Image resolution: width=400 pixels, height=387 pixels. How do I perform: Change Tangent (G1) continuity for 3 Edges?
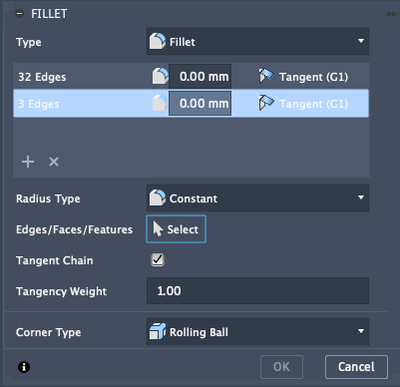click(303, 104)
